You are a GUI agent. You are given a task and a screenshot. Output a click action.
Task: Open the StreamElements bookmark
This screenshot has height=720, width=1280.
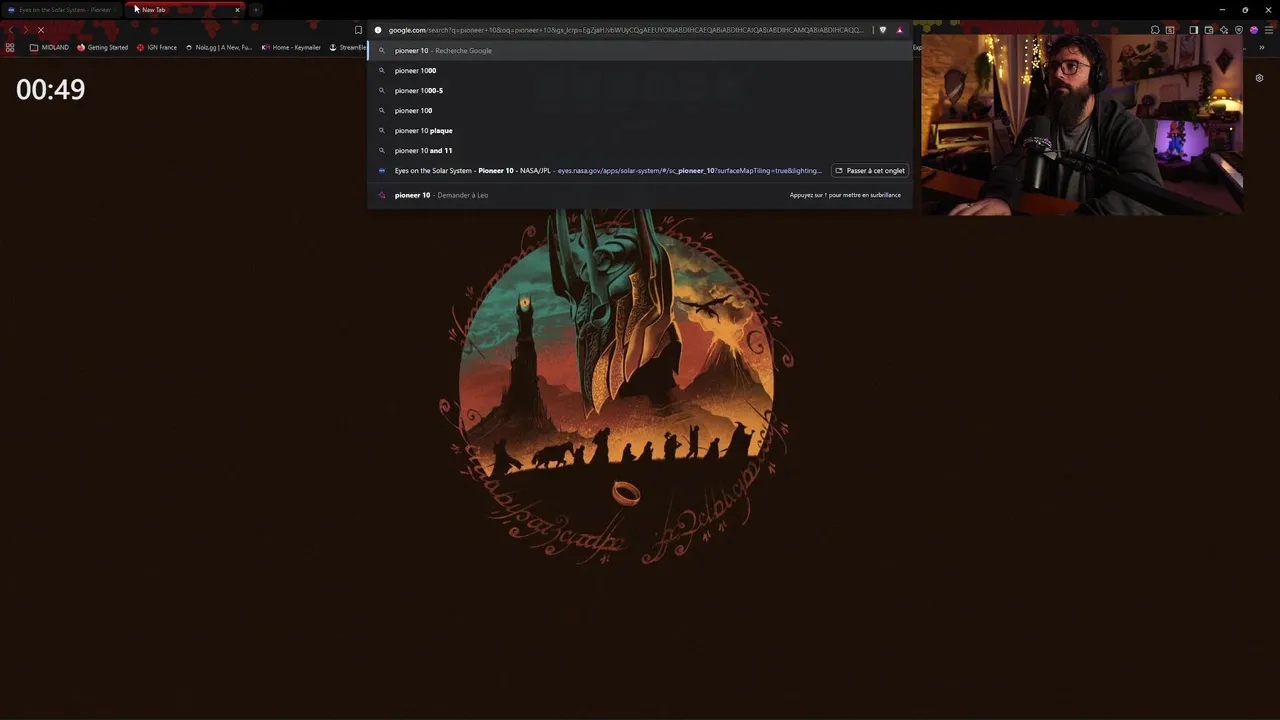(x=348, y=47)
